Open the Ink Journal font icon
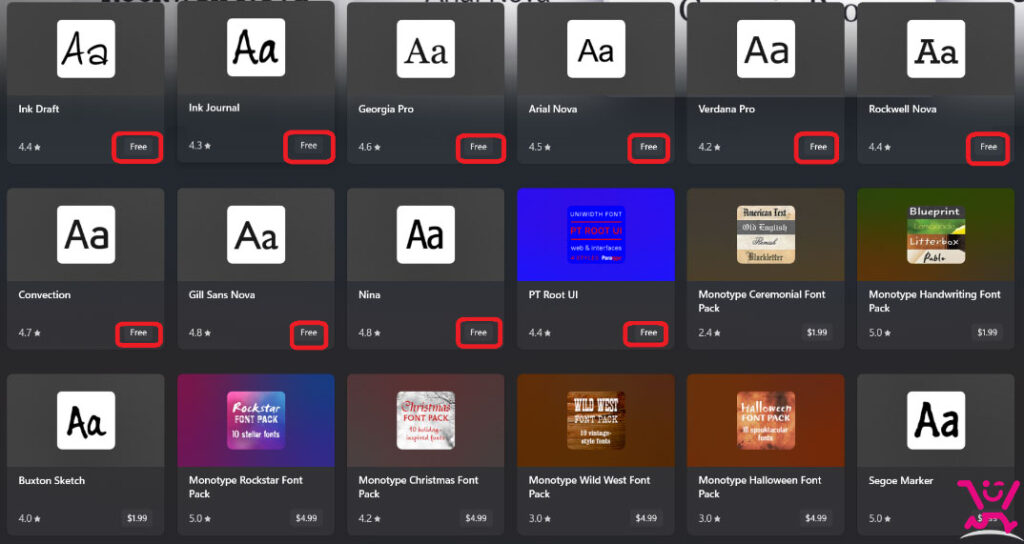 click(256, 48)
